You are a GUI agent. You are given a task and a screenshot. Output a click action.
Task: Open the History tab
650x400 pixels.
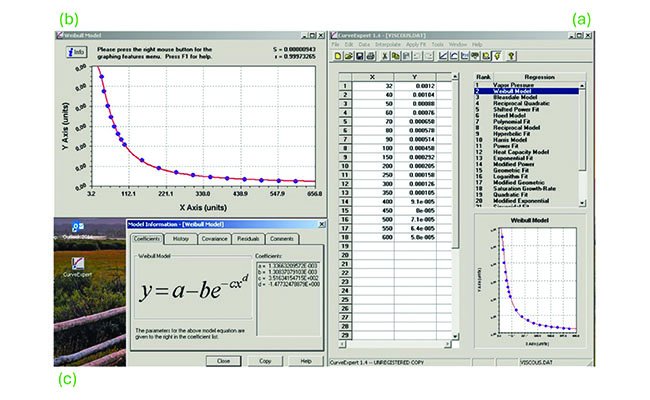pyautogui.click(x=180, y=239)
